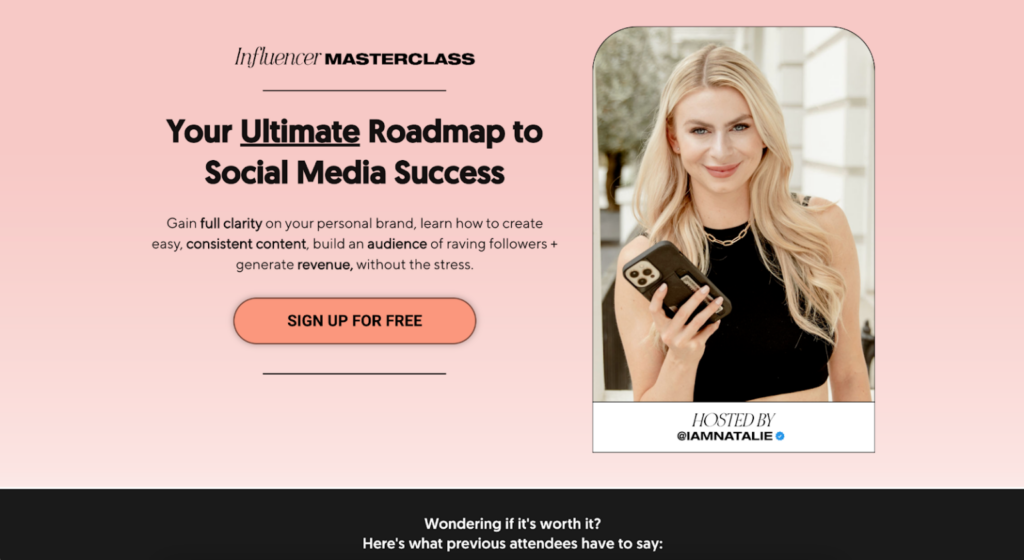Click the SIGN UP FOR FREE button
1024x560 pixels.
pos(355,320)
